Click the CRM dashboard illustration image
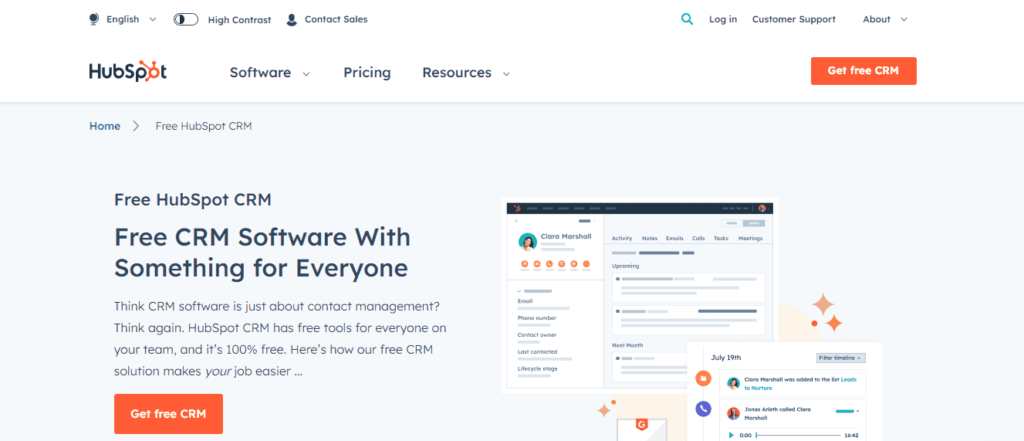The width and height of the screenshot is (1024, 441). click(x=692, y=319)
